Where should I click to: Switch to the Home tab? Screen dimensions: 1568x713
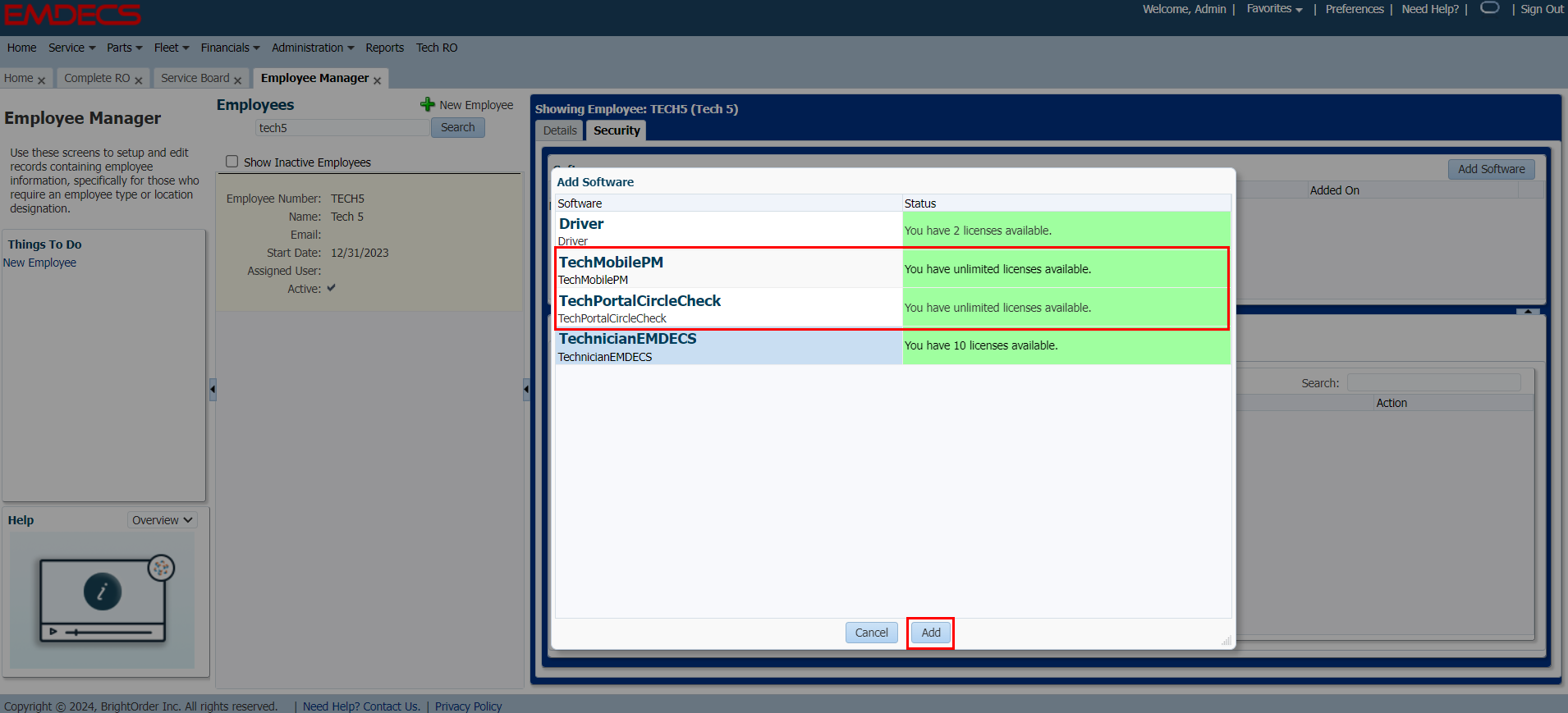point(19,78)
